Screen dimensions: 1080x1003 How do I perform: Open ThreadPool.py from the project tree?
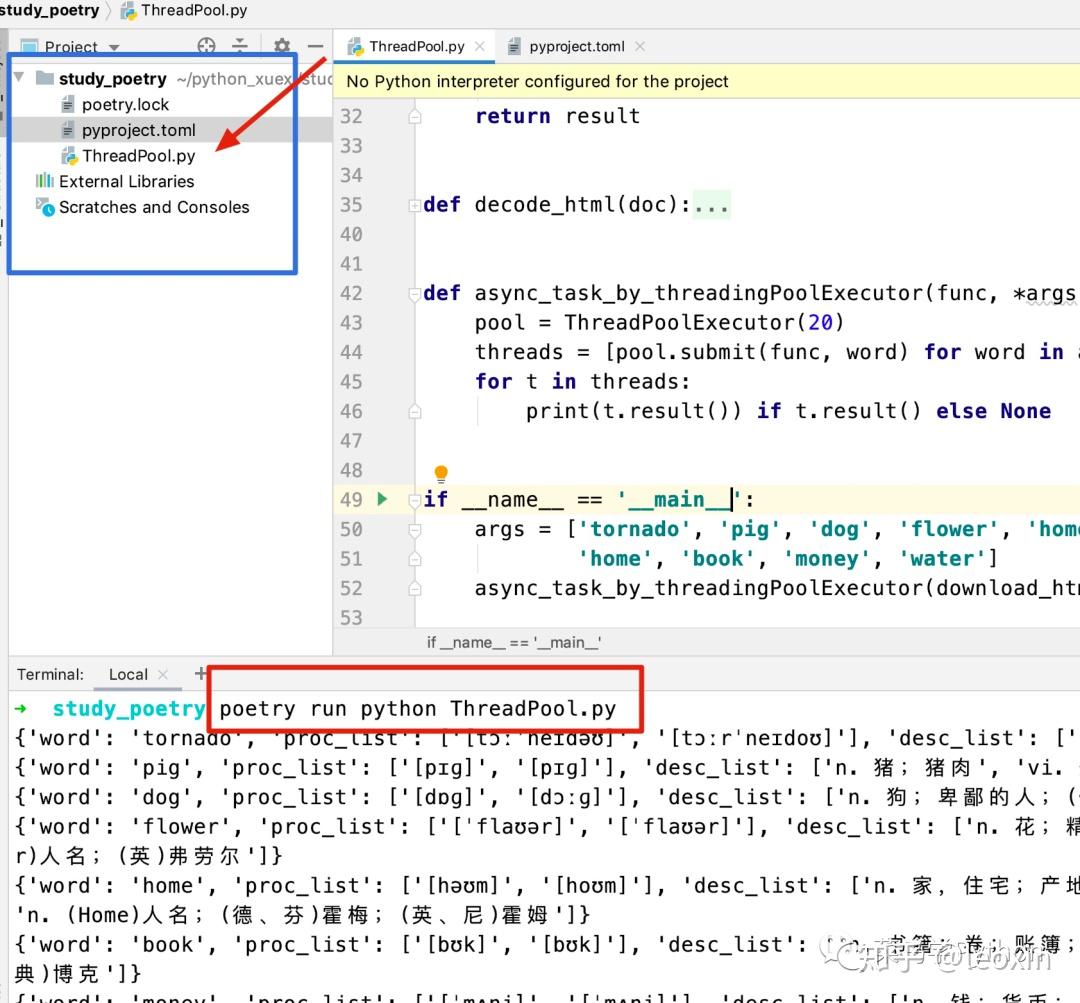[x=138, y=156]
